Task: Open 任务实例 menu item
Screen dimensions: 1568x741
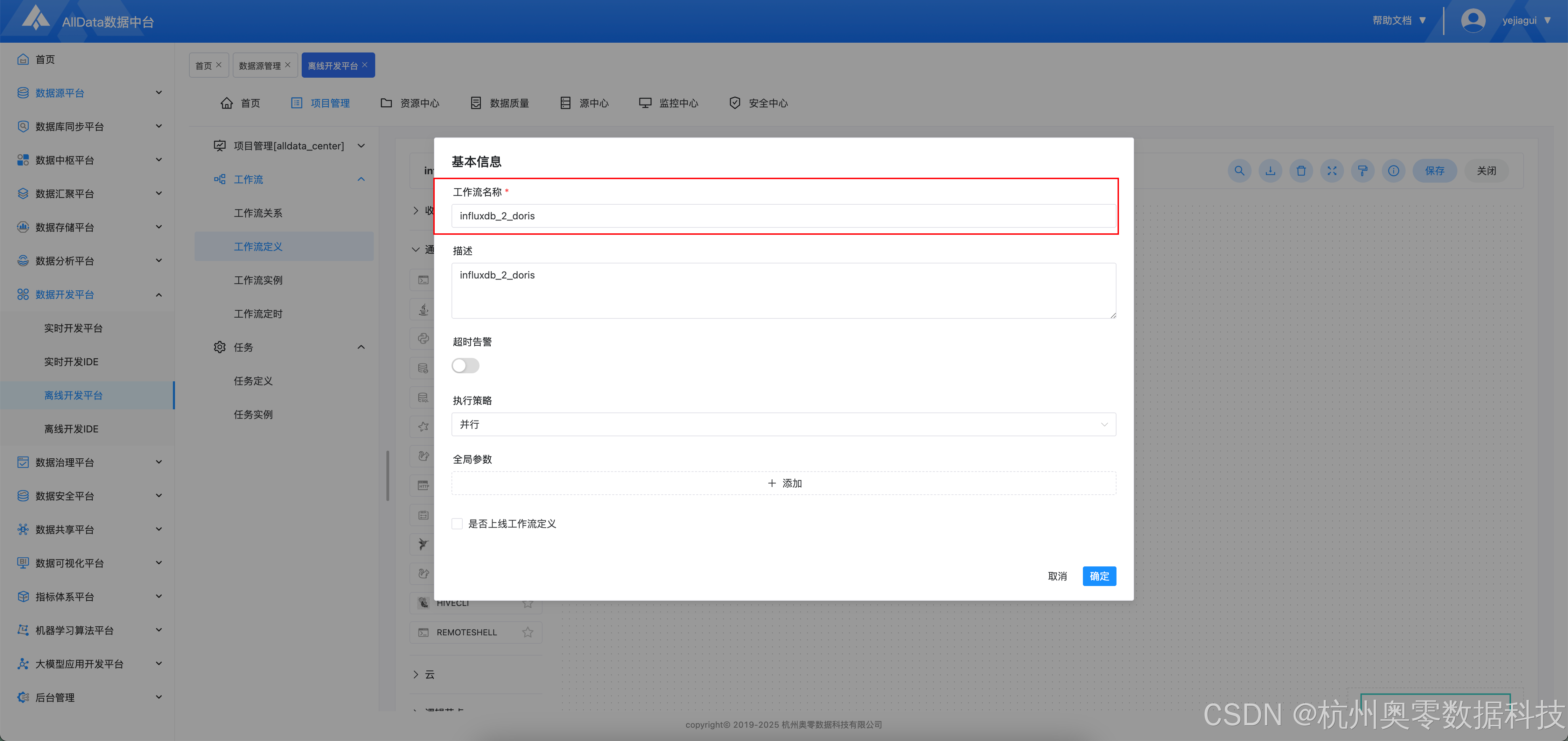Action: click(x=253, y=414)
